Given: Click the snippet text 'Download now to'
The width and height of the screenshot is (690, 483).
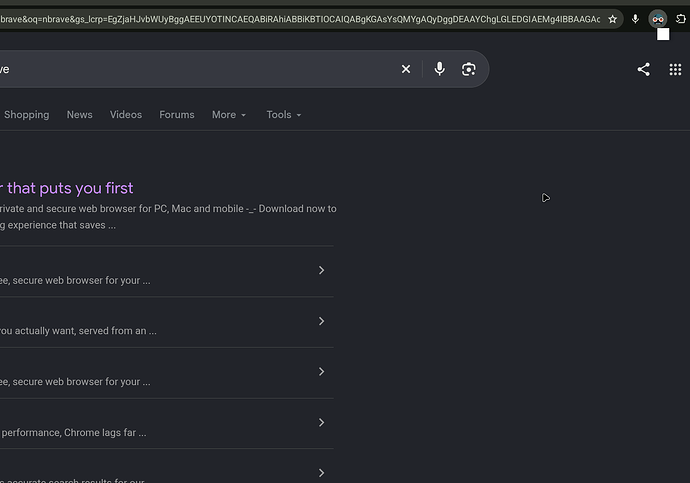Looking at the screenshot, I should [x=297, y=209].
